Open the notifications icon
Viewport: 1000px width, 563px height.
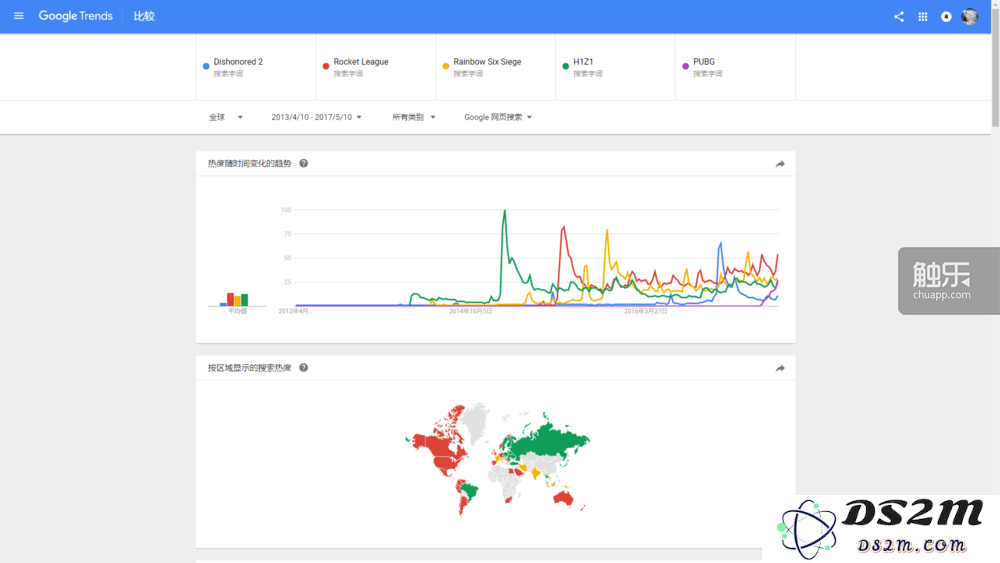(946, 17)
